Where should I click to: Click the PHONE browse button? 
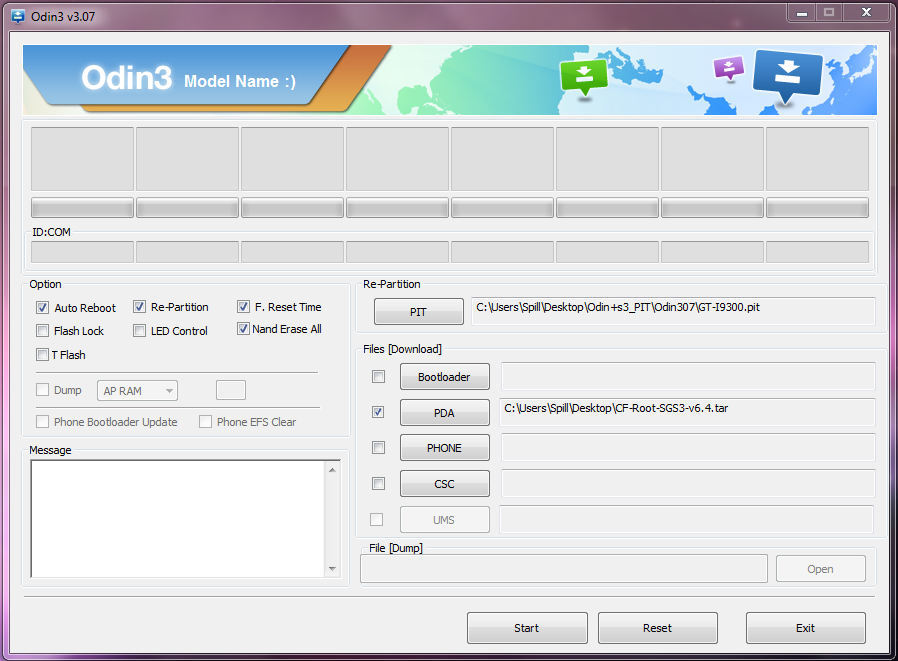(x=444, y=447)
